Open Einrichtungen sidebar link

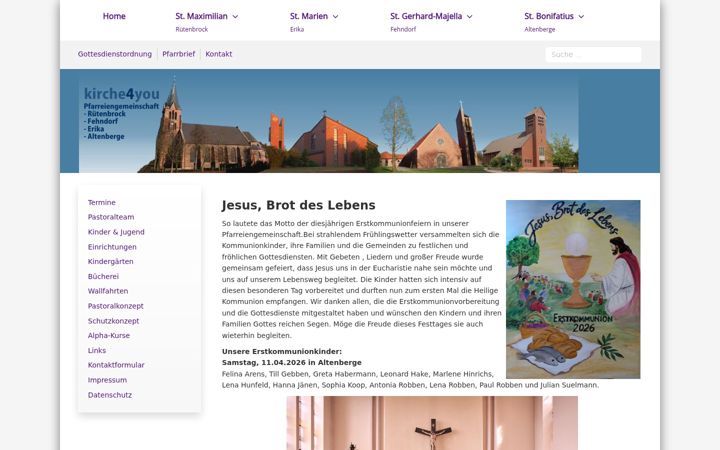tap(112, 247)
